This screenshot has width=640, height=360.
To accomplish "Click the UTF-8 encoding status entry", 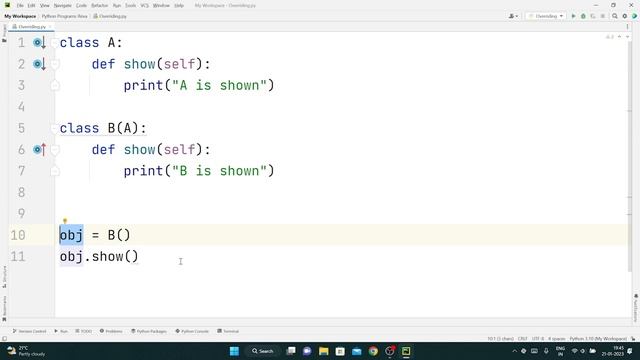I will click(x=538, y=339).
